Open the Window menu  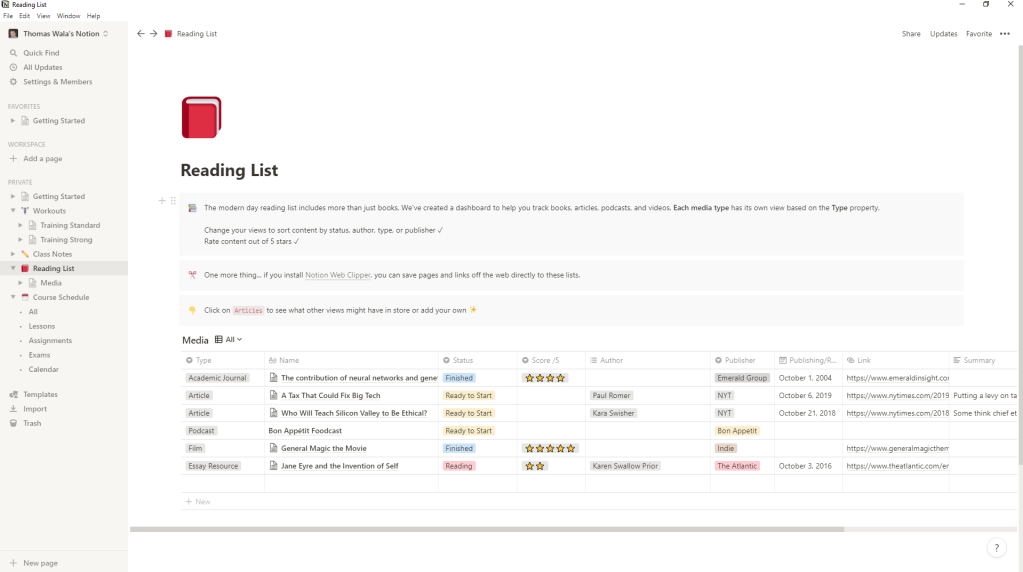(x=68, y=16)
